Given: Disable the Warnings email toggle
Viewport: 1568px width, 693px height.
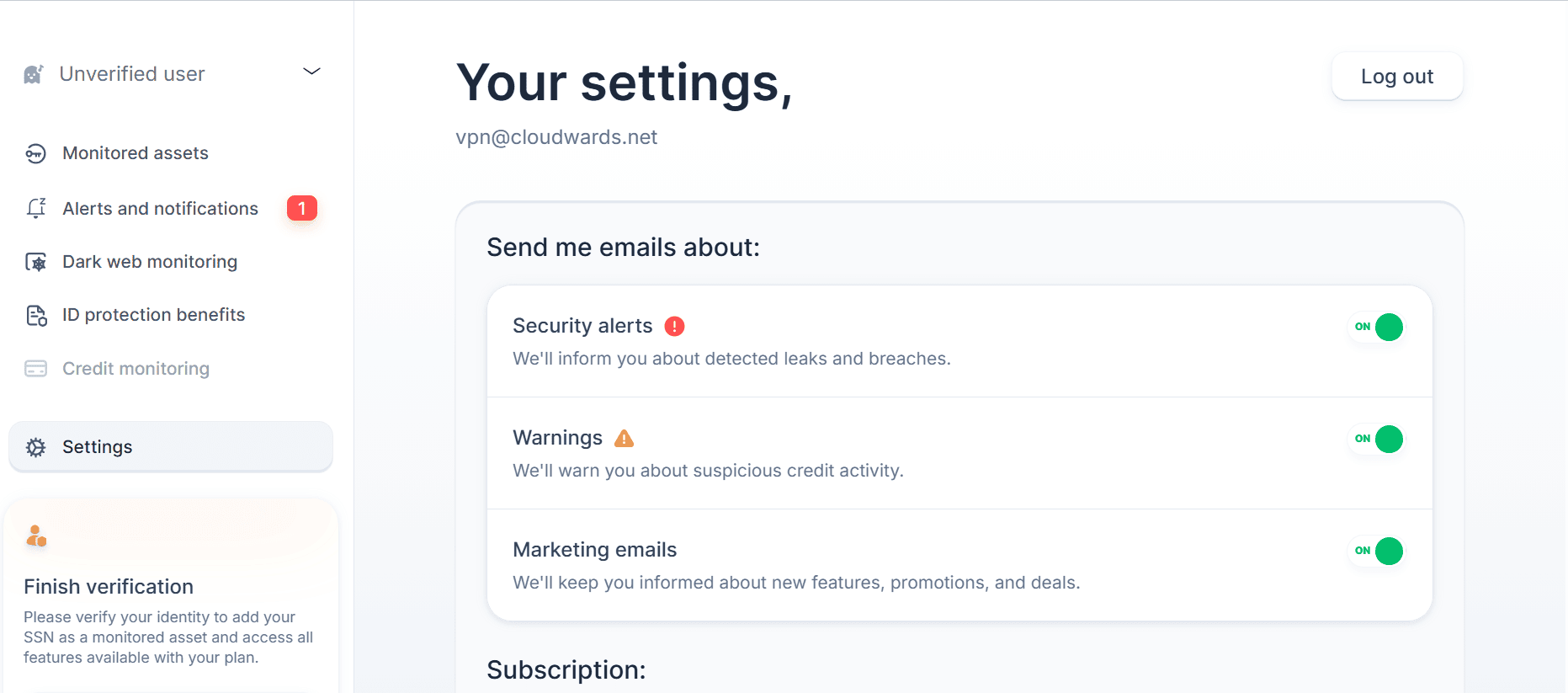Looking at the screenshot, I should pos(1377,439).
